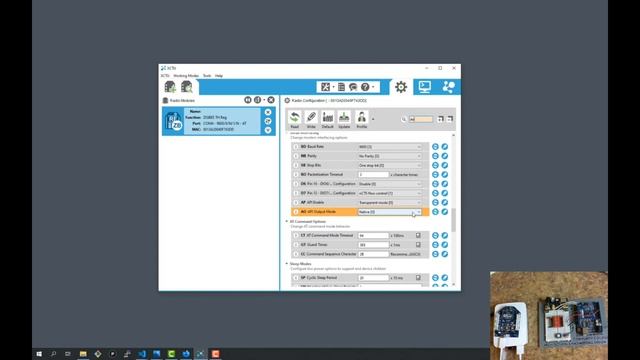Image resolution: width=640 pixels, height=360 pixels.
Task: Open the Windows Start menu
Action: (x=39, y=354)
